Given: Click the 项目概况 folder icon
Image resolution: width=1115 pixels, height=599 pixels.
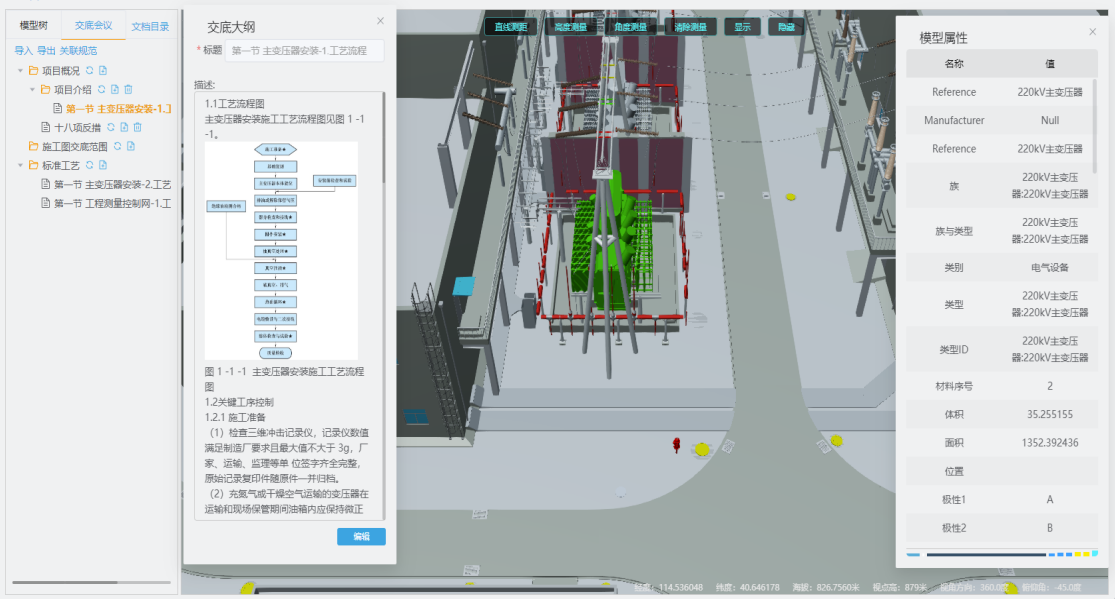Looking at the screenshot, I should 33,70.
